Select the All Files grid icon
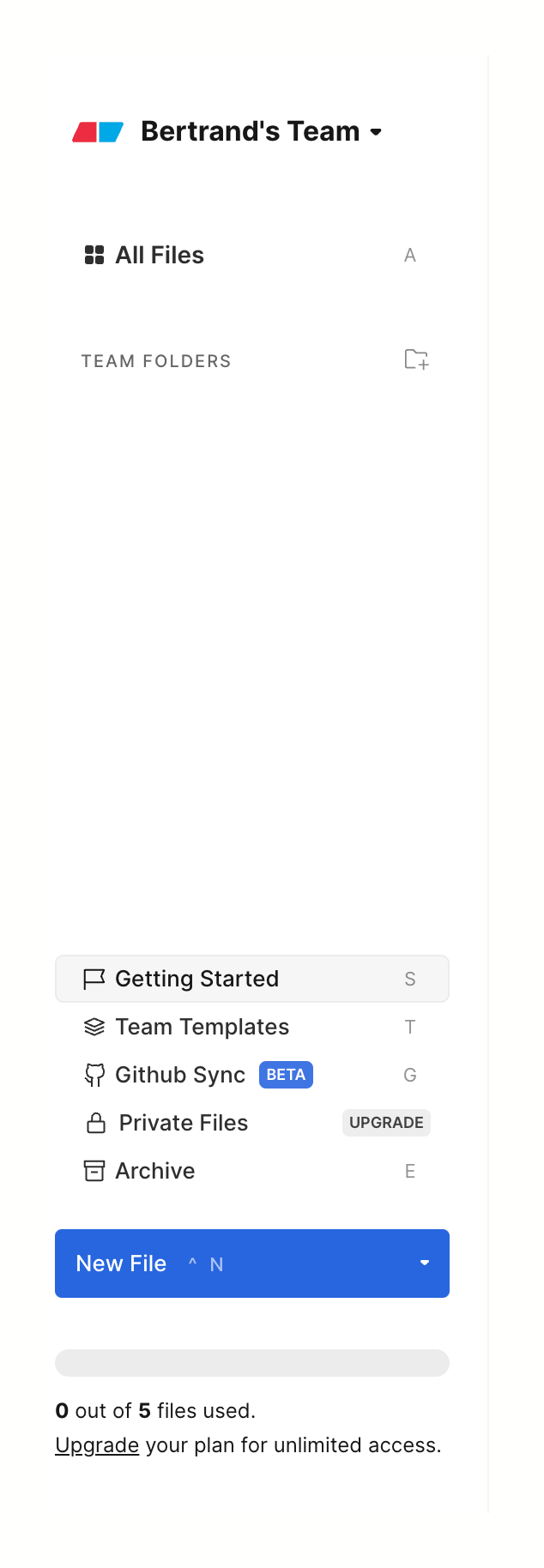 (94, 254)
